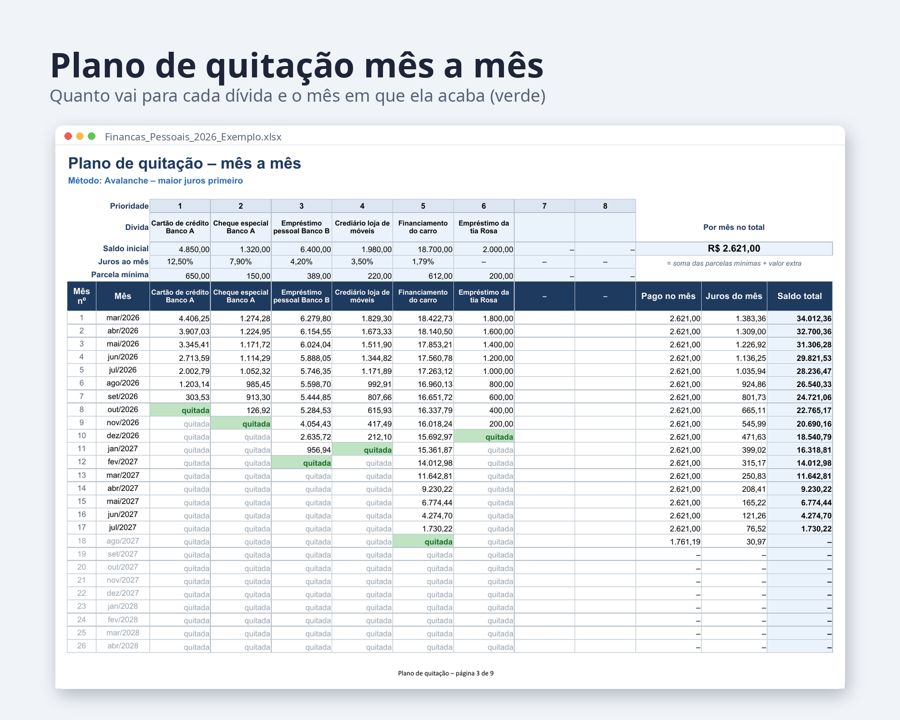The width and height of the screenshot is (900, 720).
Task: Click the 'Método: Avalanche – maior juros primeiro' subtitle
Action: tap(156, 180)
